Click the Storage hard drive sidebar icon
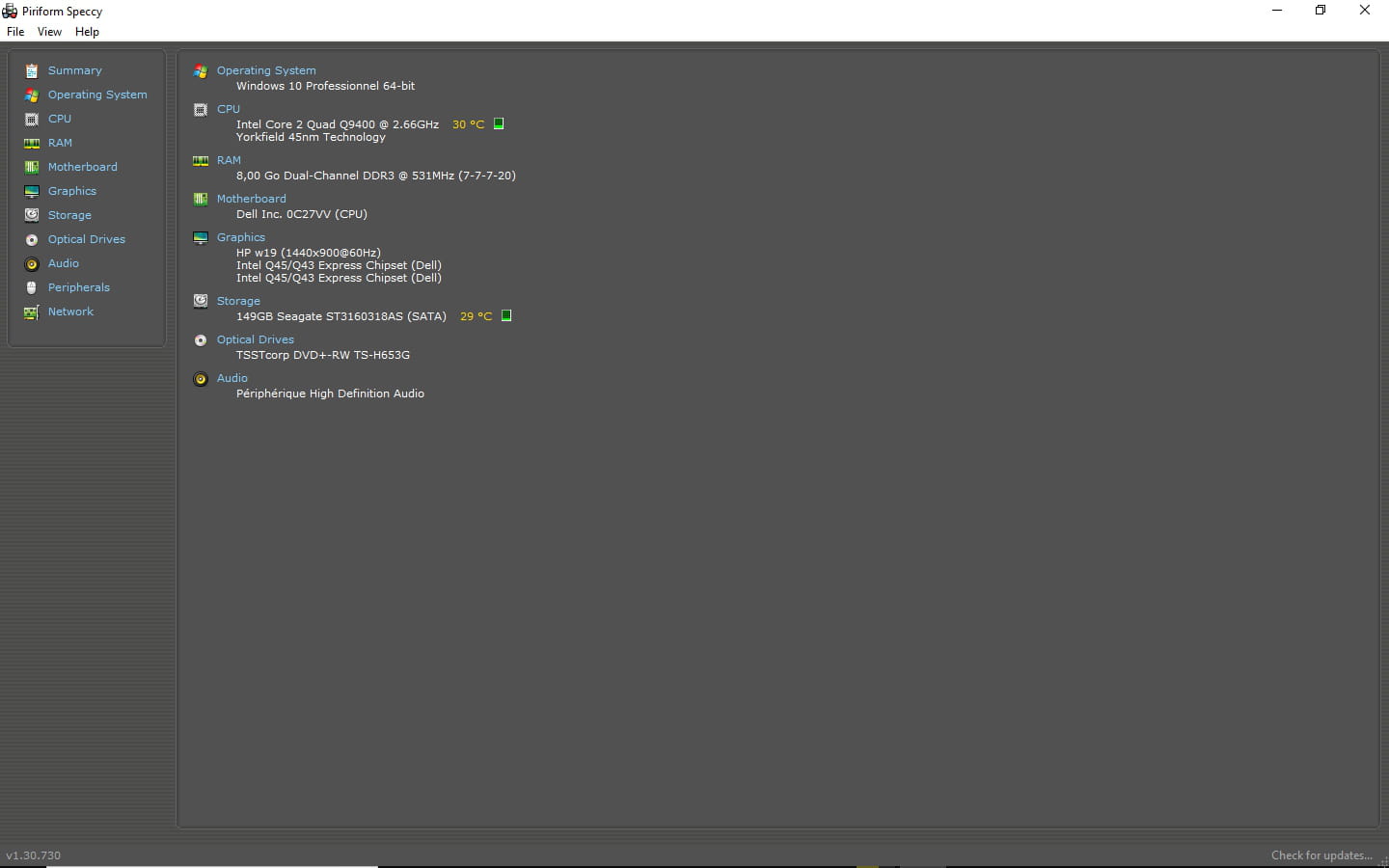This screenshot has width=1389, height=868. point(32,215)
